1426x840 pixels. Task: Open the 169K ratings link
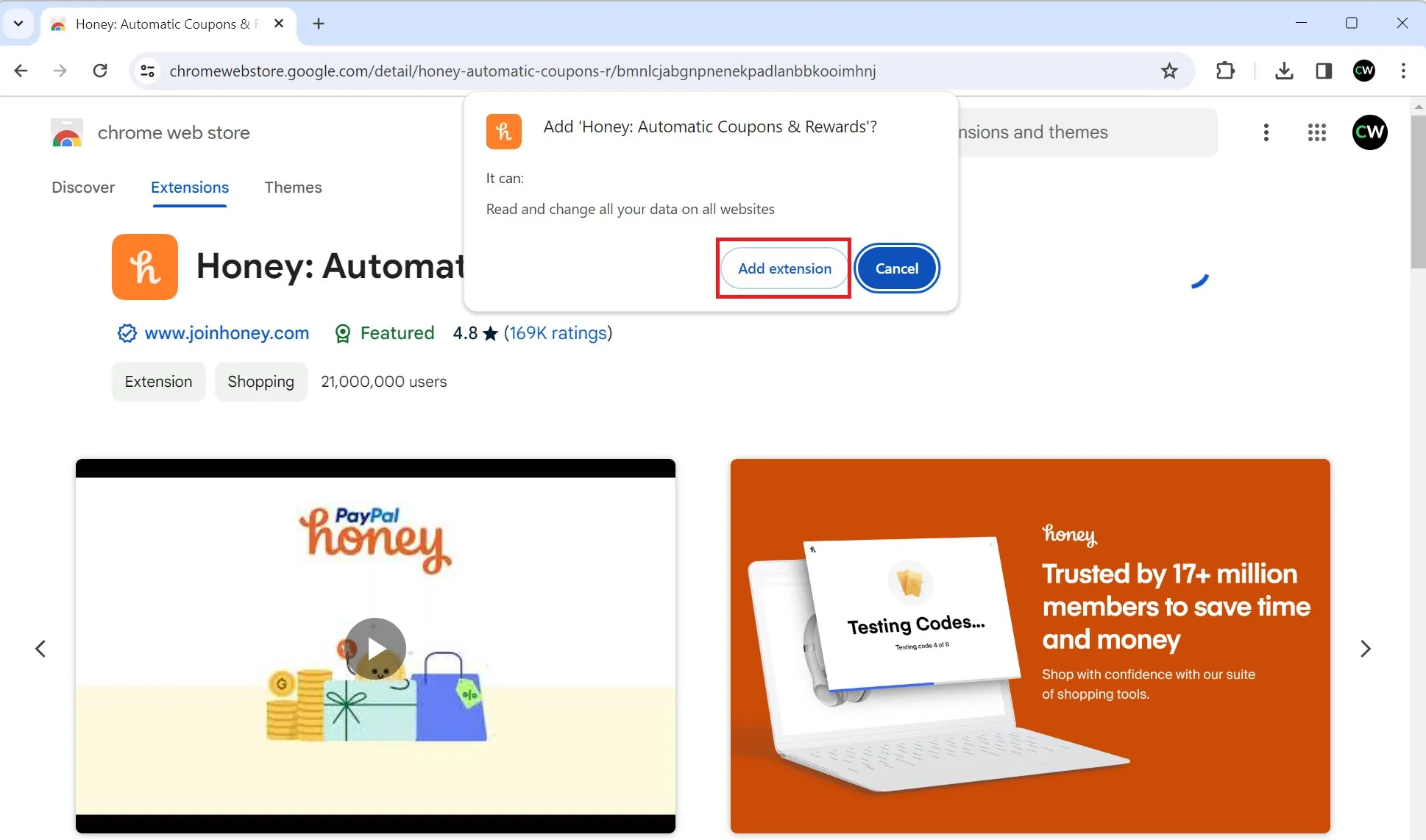tap(558, 333)
